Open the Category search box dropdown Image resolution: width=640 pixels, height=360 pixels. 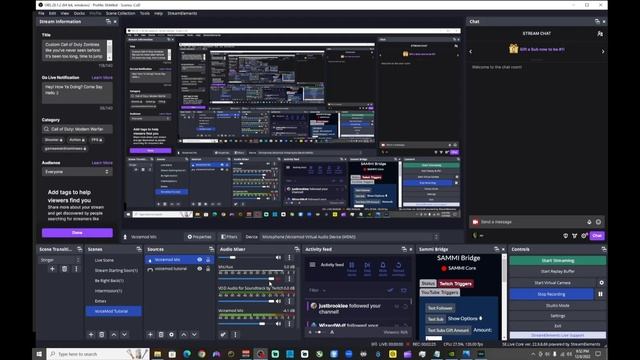77,129
